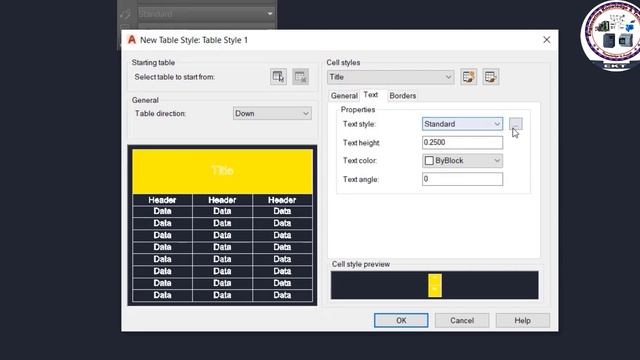
Task: Click the text style ellipsis button
Action: (516, 124)
